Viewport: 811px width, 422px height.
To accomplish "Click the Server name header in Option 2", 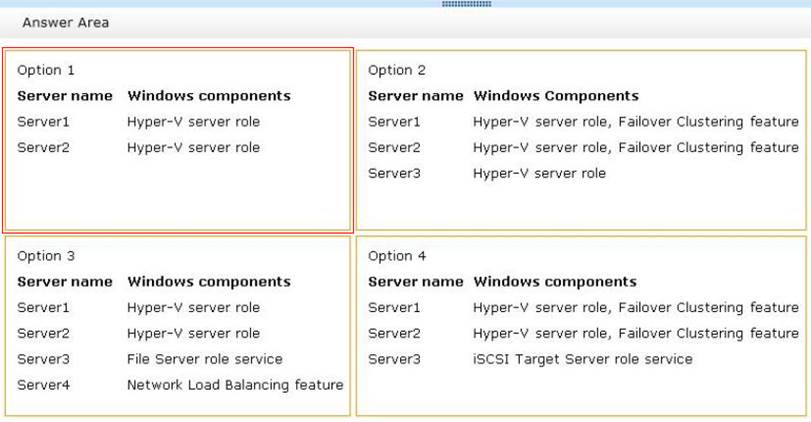I will pos(415,96).
